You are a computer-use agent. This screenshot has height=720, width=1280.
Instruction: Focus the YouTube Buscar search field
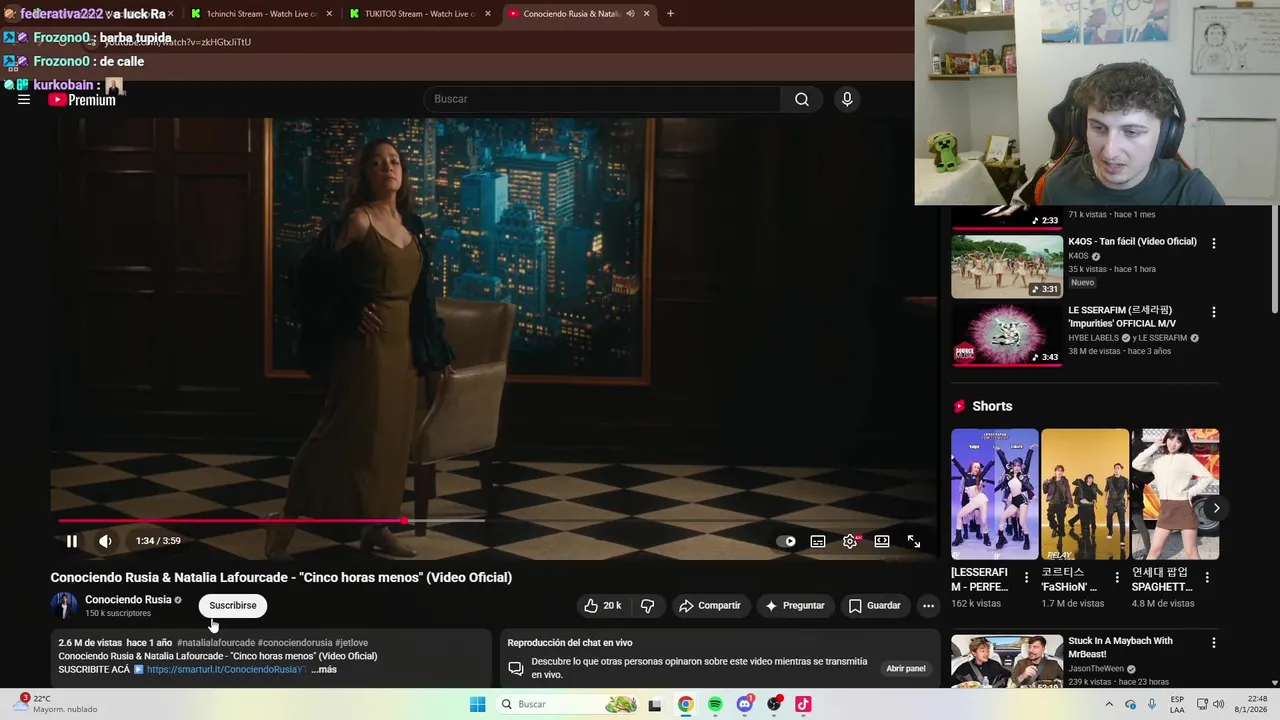(x=603, y=99)
